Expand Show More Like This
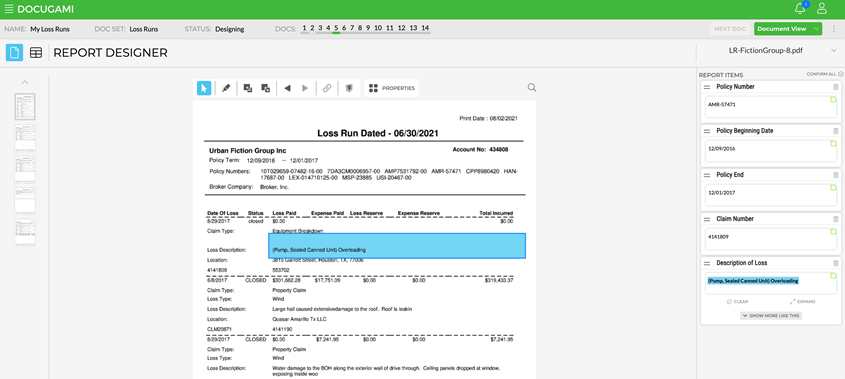 point(771,315)
